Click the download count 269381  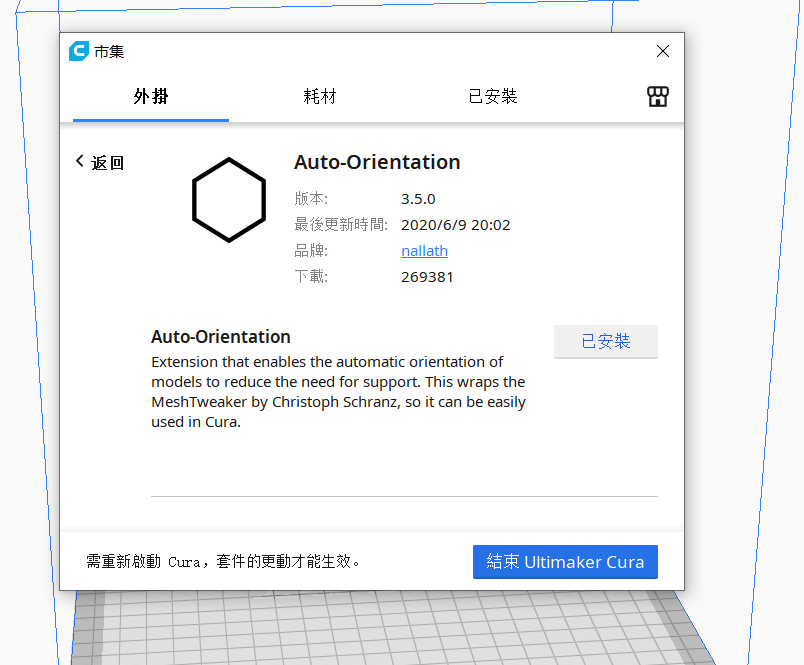427,277
